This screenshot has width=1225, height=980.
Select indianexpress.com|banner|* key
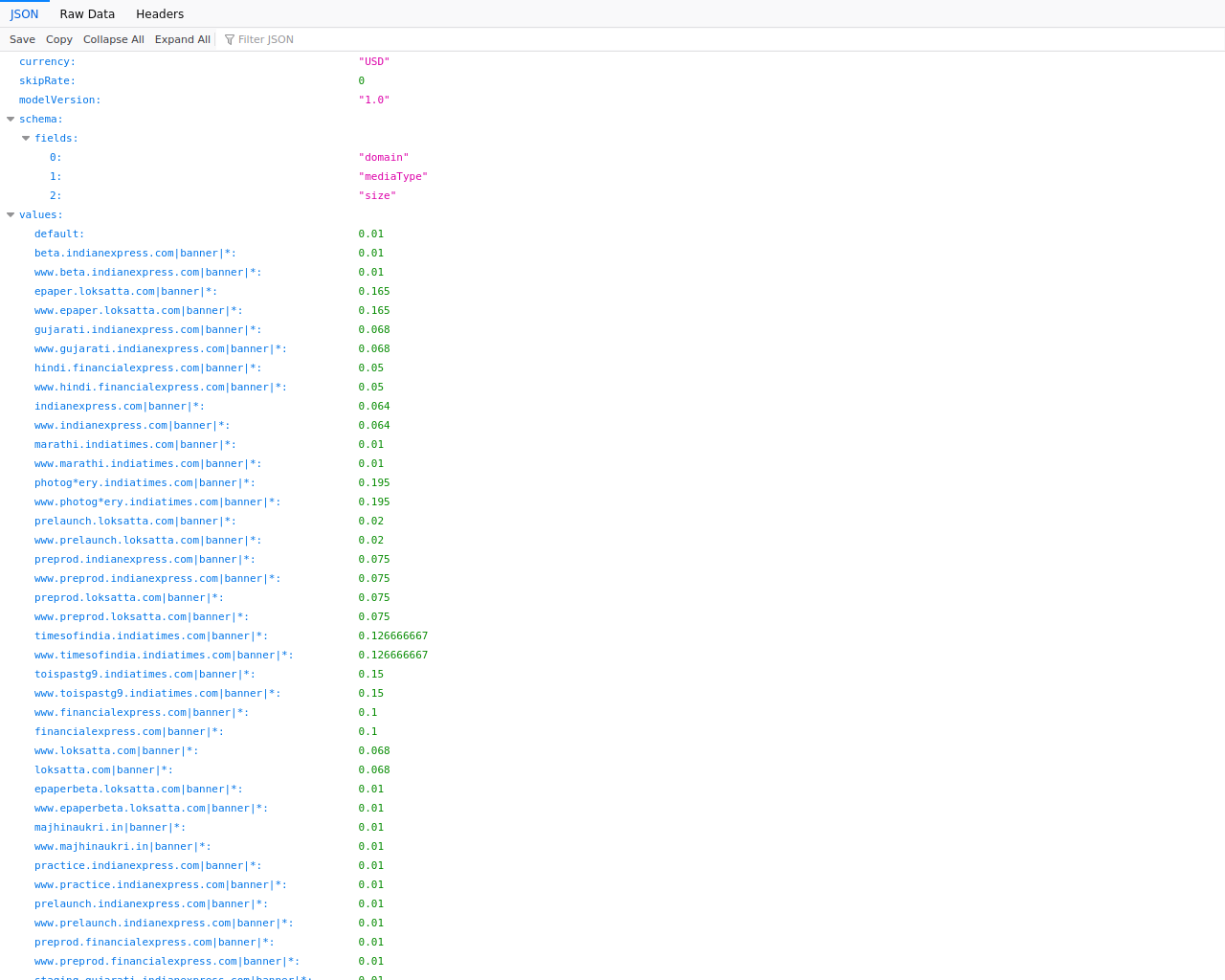pos(120,406)
